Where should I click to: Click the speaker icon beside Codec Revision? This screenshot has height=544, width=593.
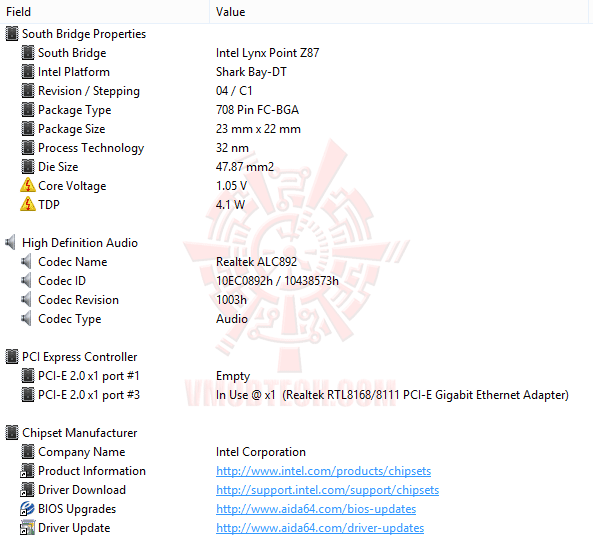[26, 300]
